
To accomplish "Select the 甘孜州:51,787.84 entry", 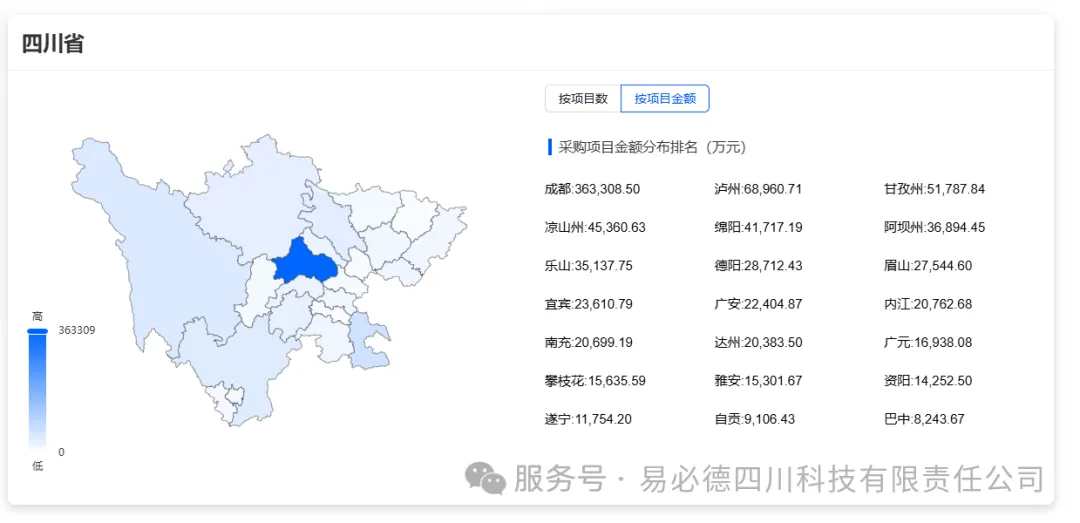I will [x=935, y=189].
